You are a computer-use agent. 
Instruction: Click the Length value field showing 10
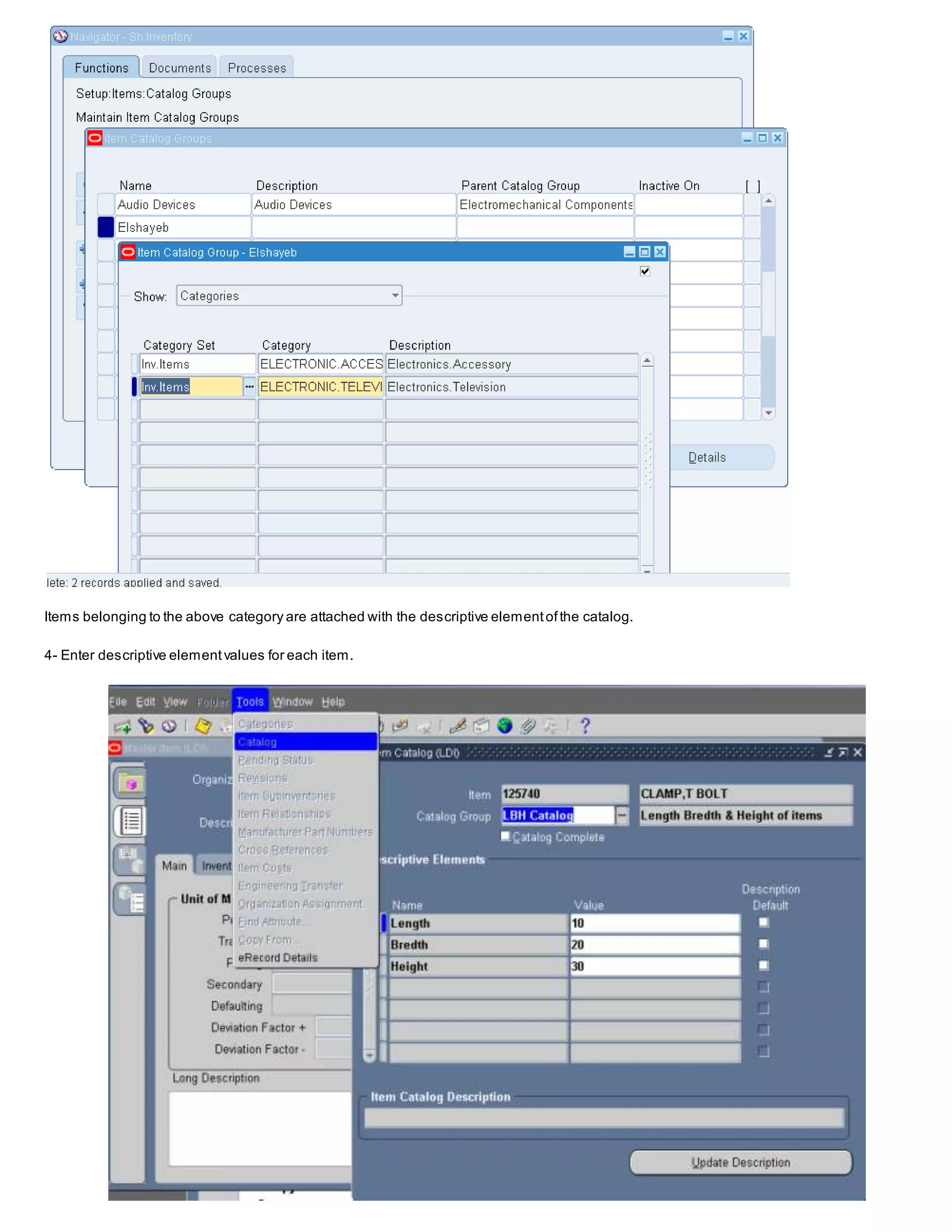click(x=654, y=923)
